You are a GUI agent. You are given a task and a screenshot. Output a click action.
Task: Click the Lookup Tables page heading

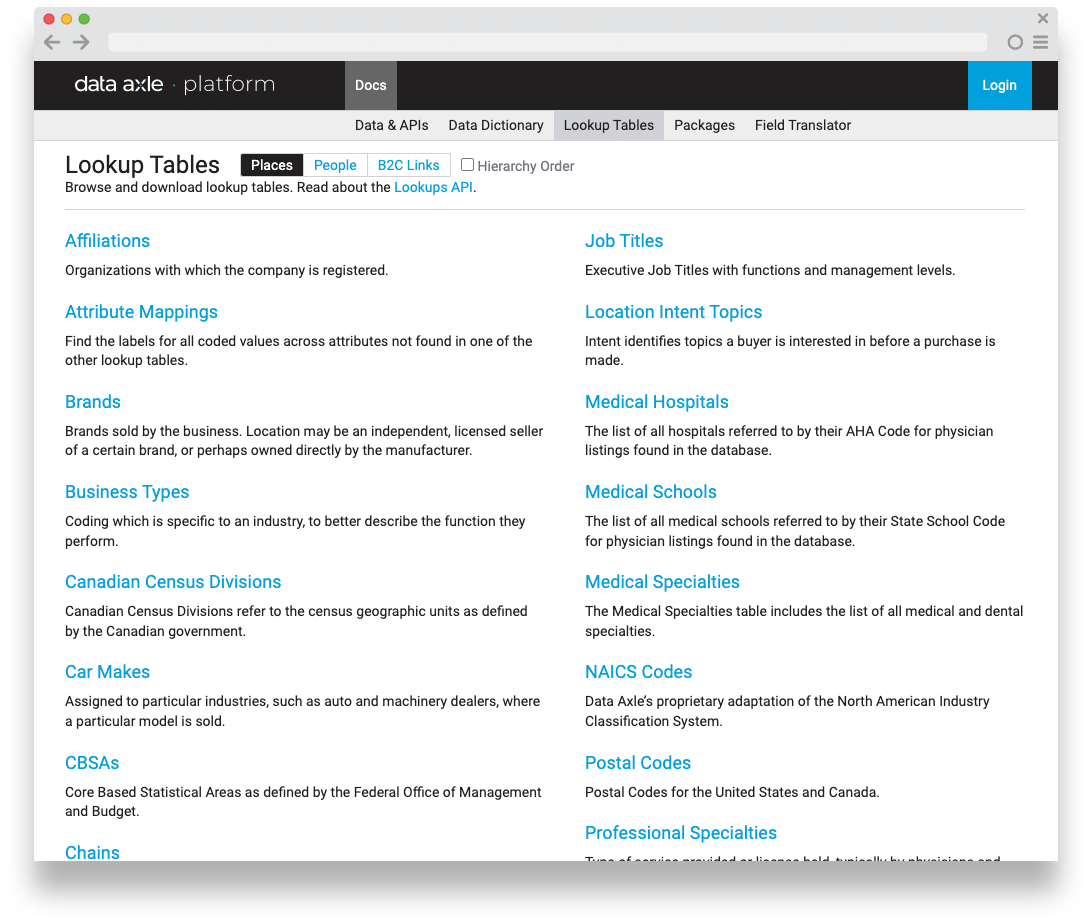(x=143, y=165)
